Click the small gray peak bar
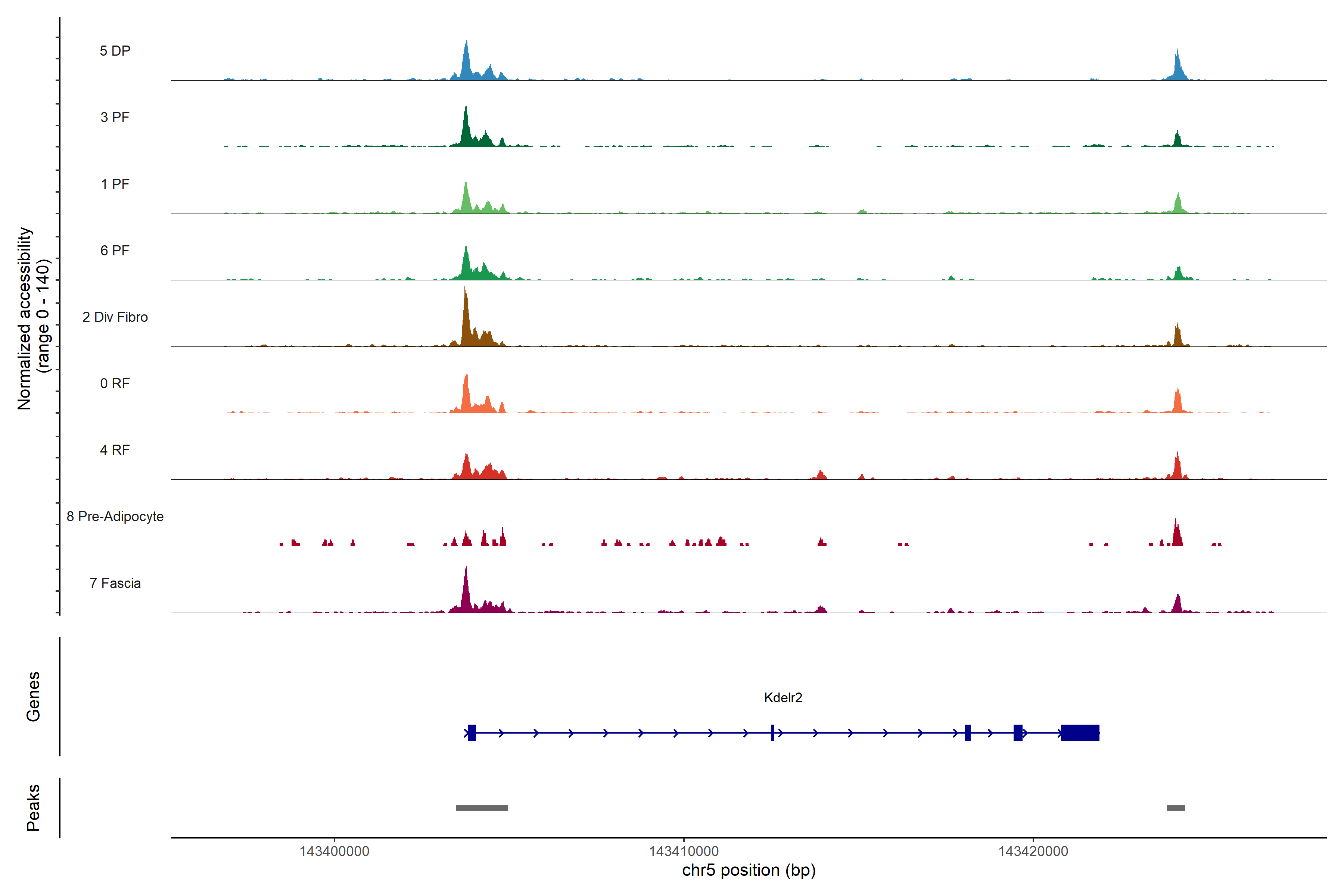Screen dimensions: 1344x896 (x=1175, y=808)
